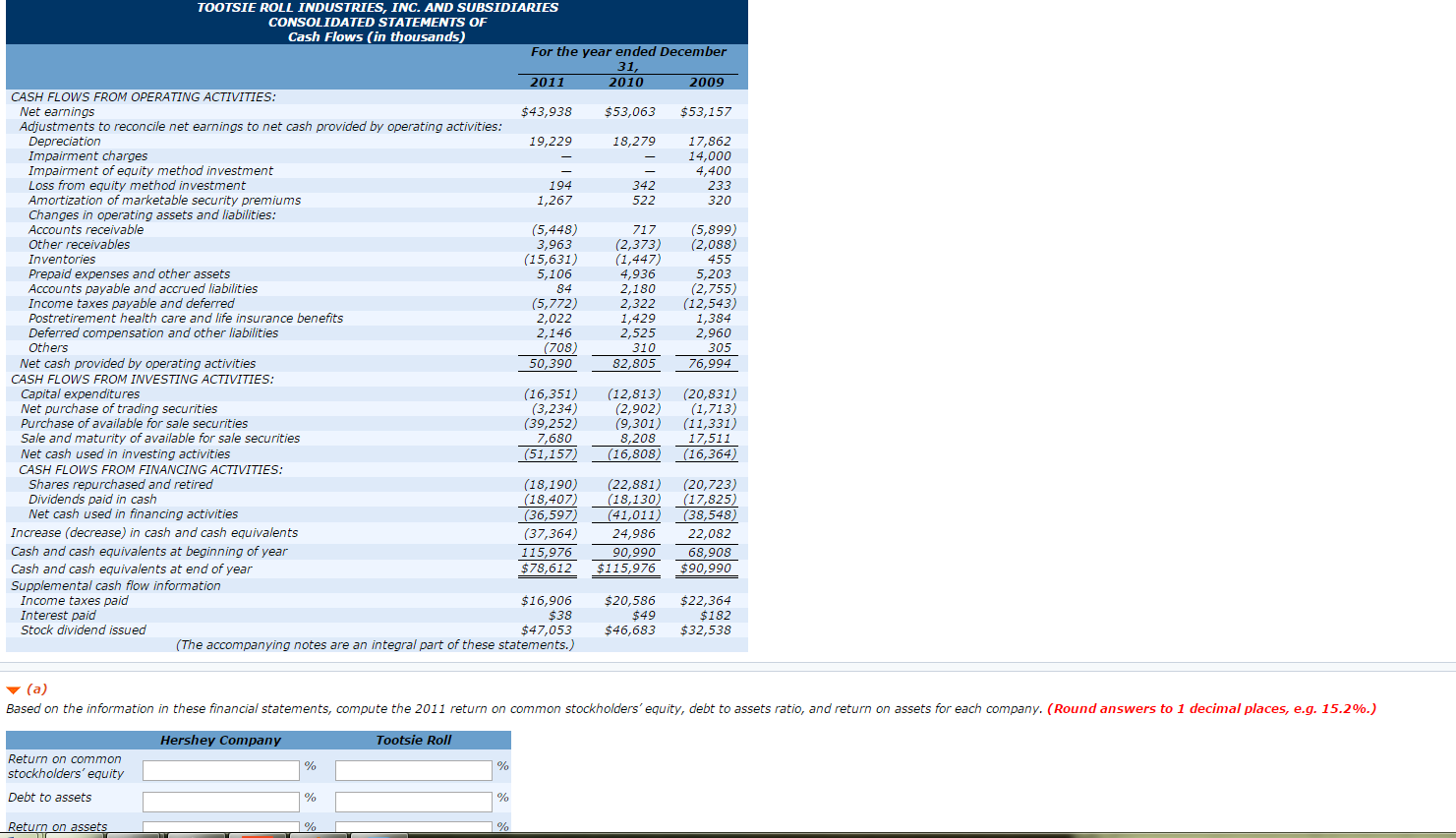Select the 'Depreciation' row label
Image resolution: width=1456 pixels, height=838 pixels.
64,141
